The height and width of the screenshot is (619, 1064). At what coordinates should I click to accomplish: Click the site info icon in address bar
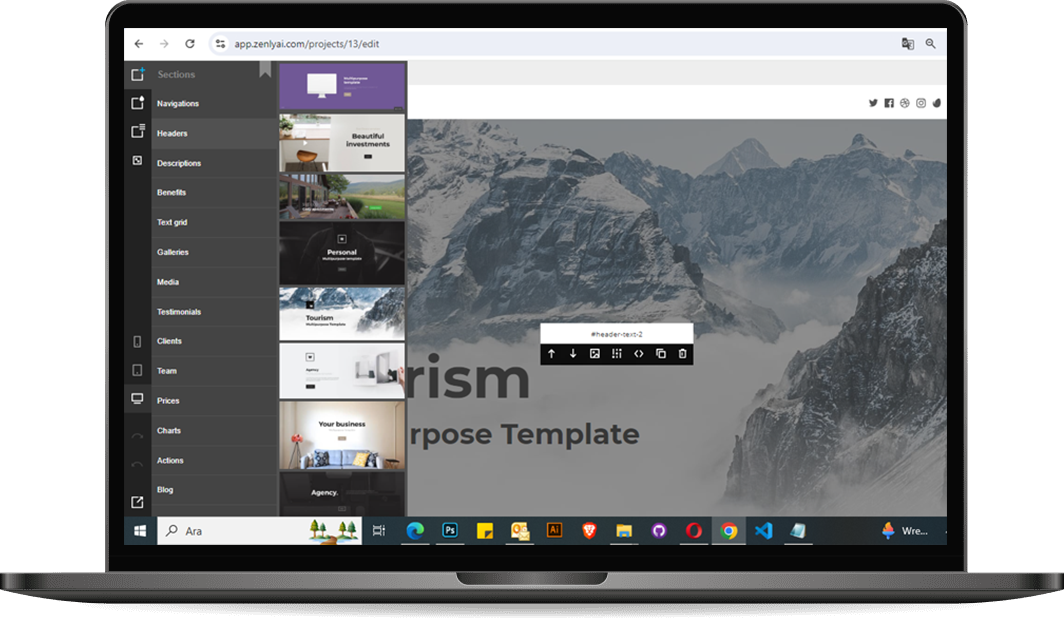click(220, 43)
